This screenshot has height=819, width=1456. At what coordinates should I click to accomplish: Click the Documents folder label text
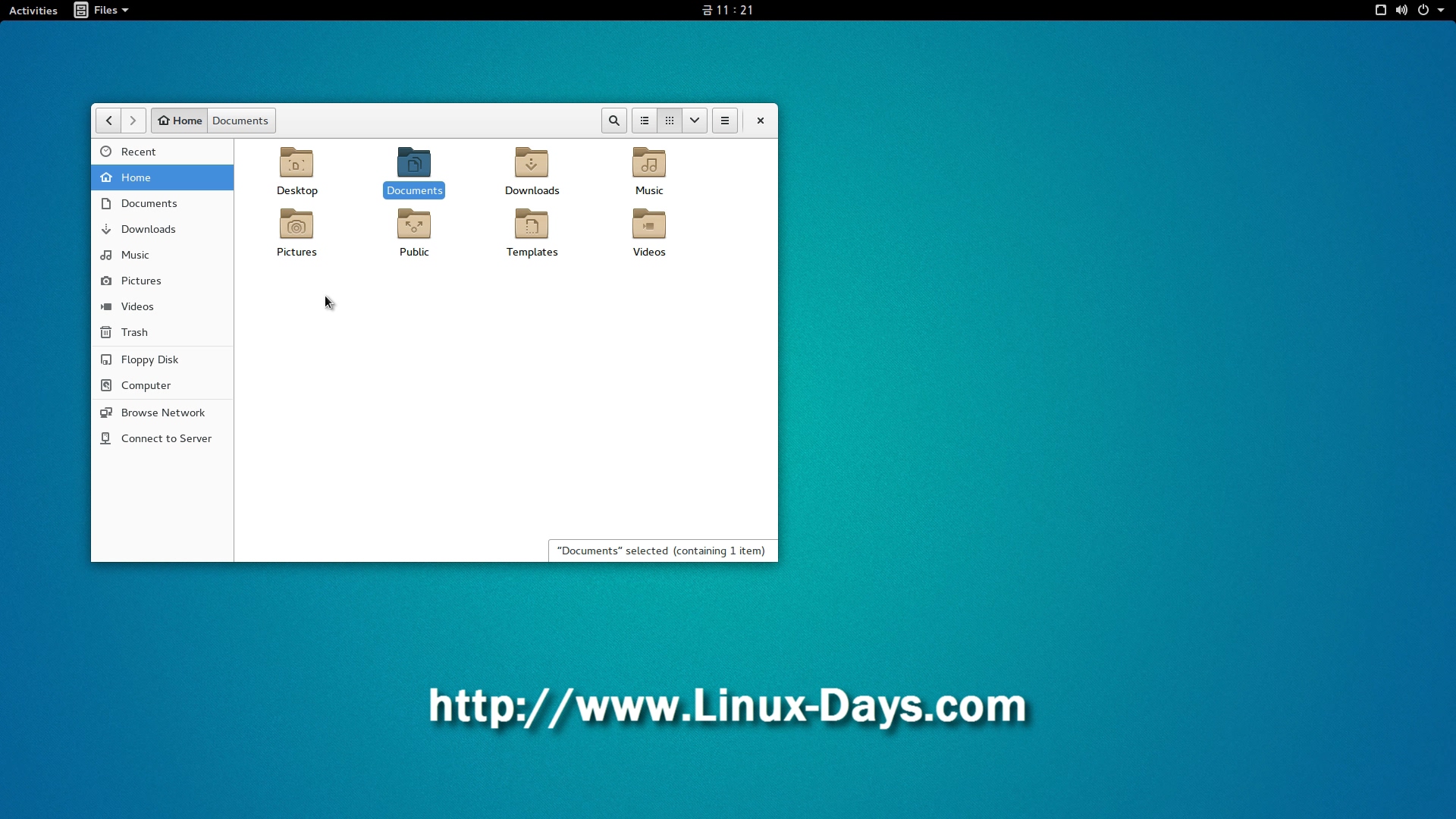[414, 190]
